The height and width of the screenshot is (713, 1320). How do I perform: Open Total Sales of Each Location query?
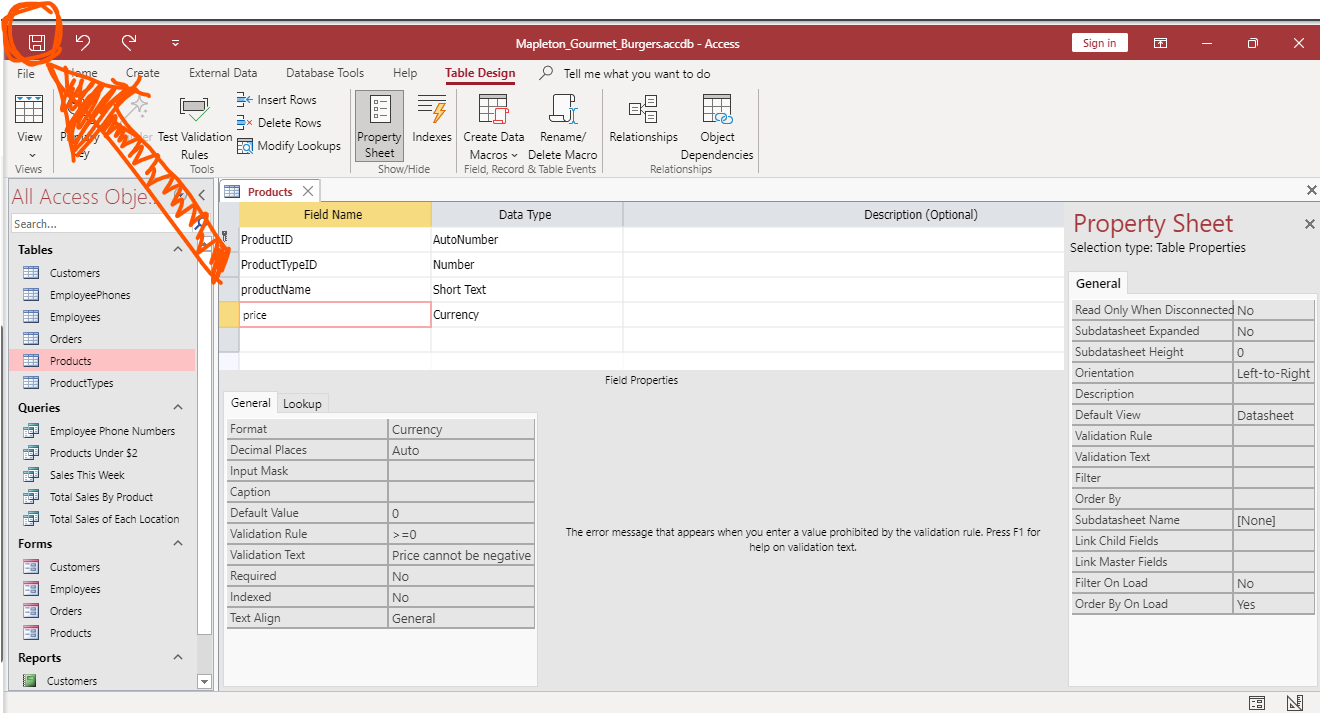[x=114, y=519]
